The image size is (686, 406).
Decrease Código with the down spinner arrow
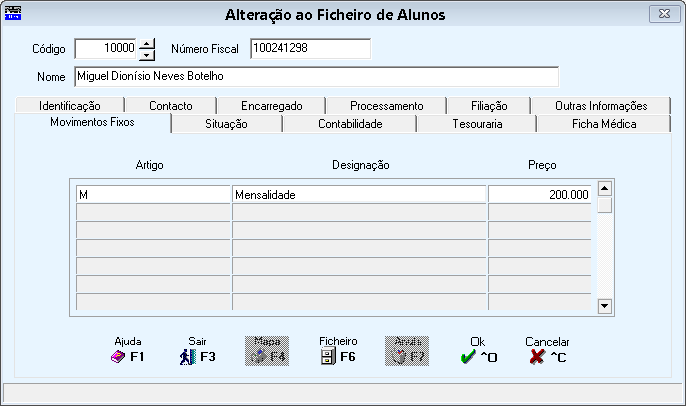tap(147, 54)
